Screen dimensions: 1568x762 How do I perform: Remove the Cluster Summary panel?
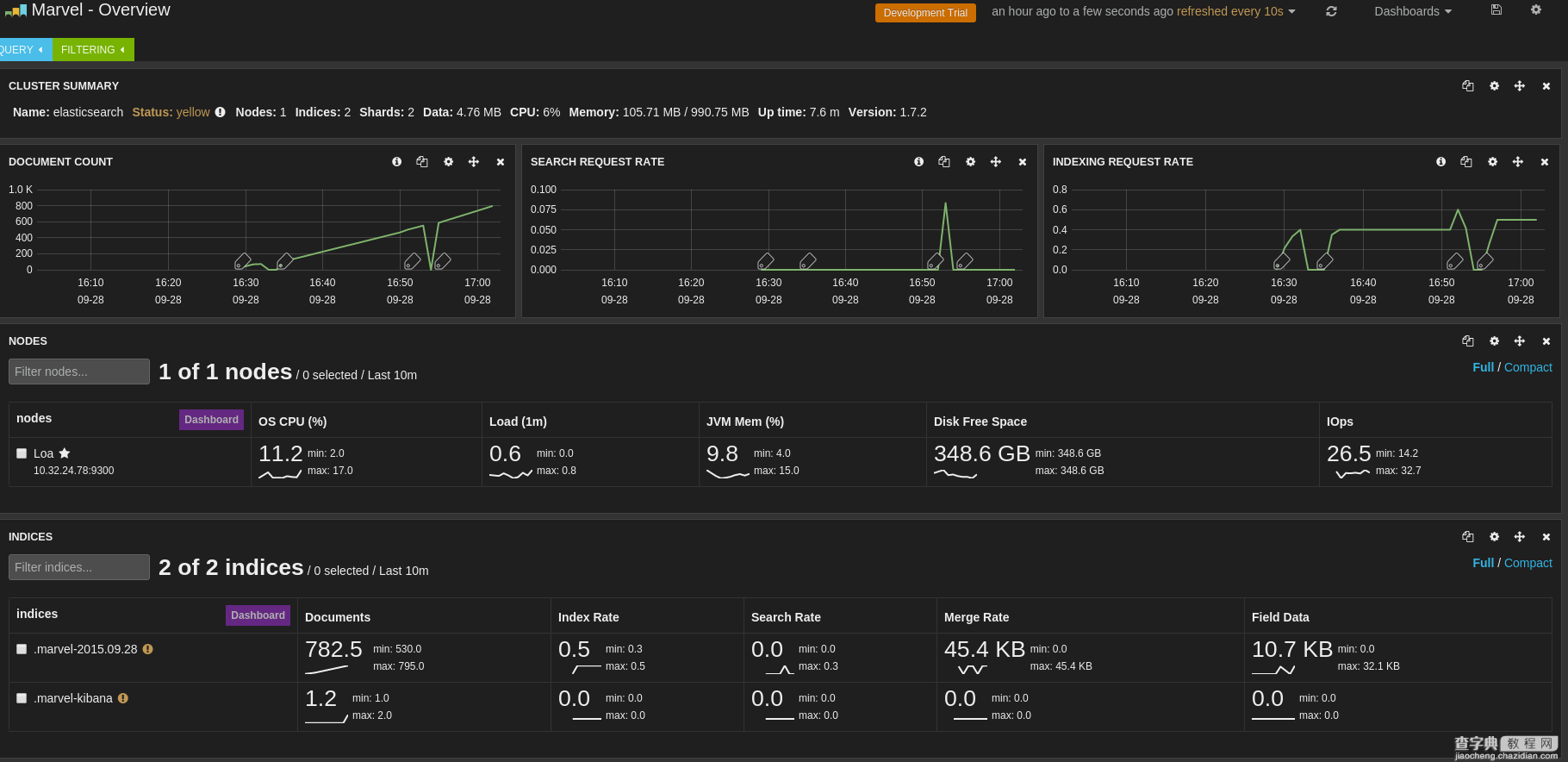pos(1546,86)
